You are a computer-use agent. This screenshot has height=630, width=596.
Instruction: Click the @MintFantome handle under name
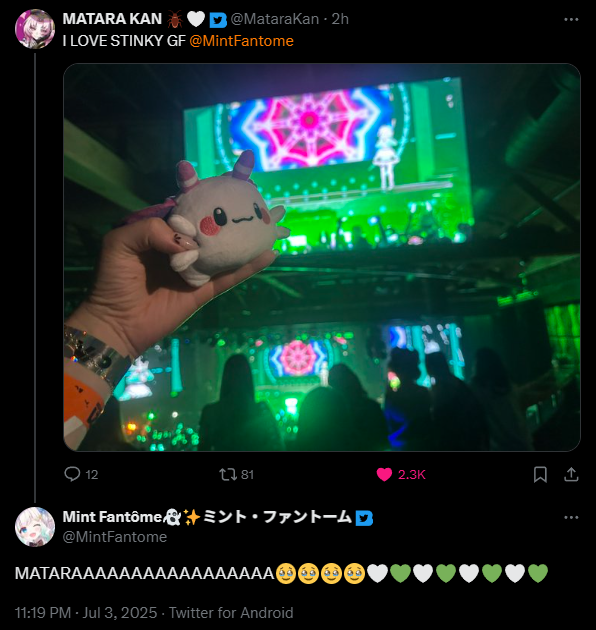115,537
